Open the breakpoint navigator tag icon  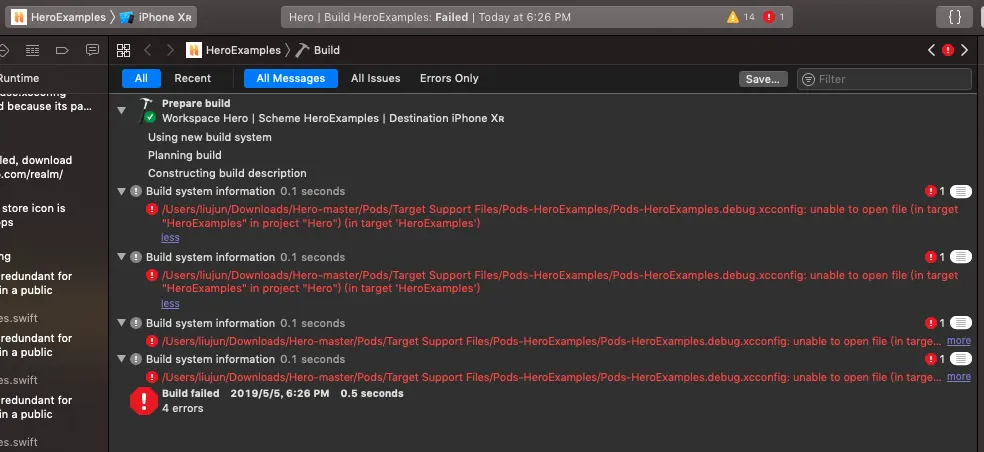pos(62,50)
